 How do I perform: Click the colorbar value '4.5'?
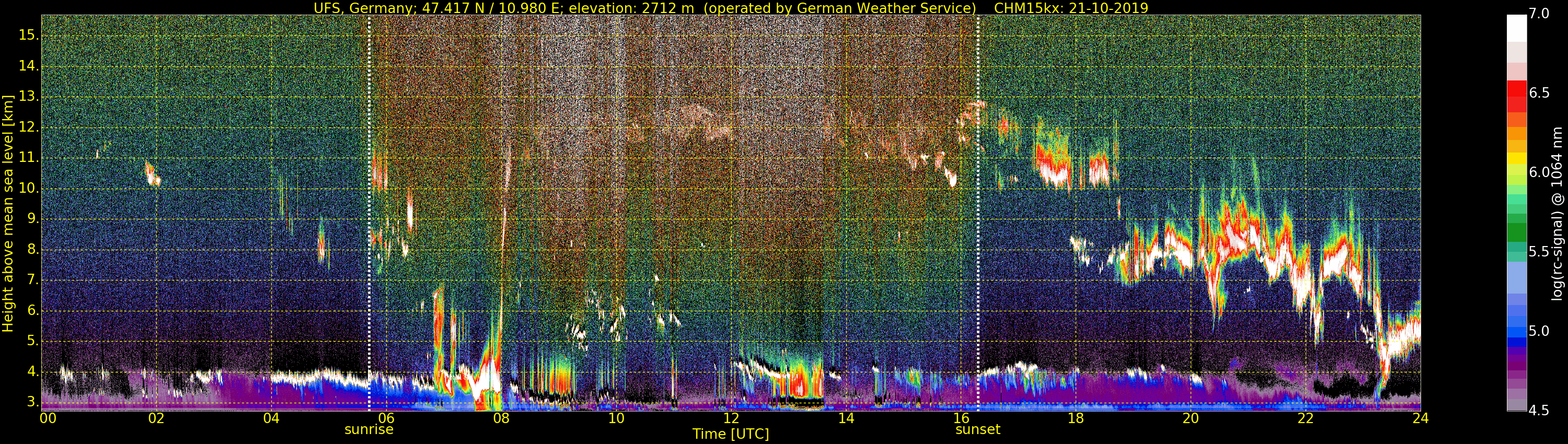click(x=1539, y=411)
